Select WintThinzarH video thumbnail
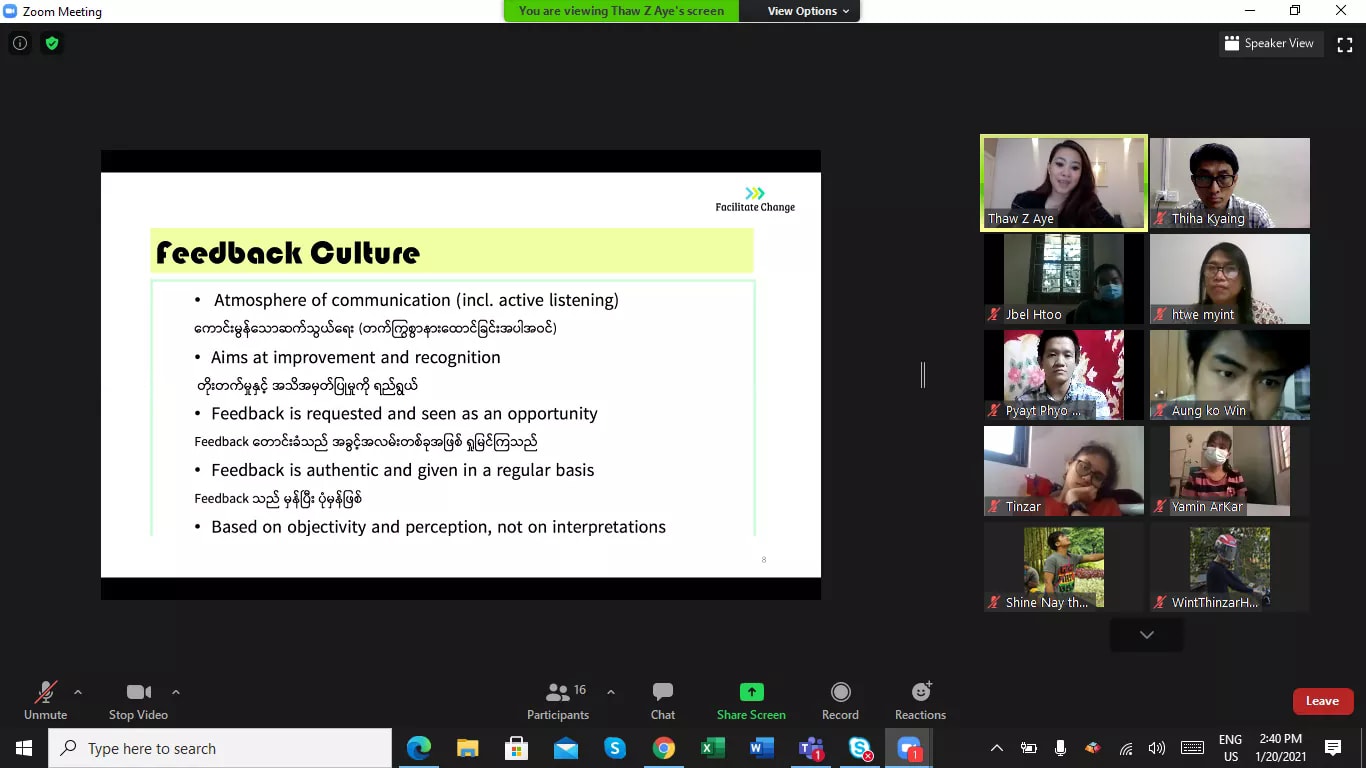The height and width of the screenshot is (768, 1366). tap(1229, 567)
